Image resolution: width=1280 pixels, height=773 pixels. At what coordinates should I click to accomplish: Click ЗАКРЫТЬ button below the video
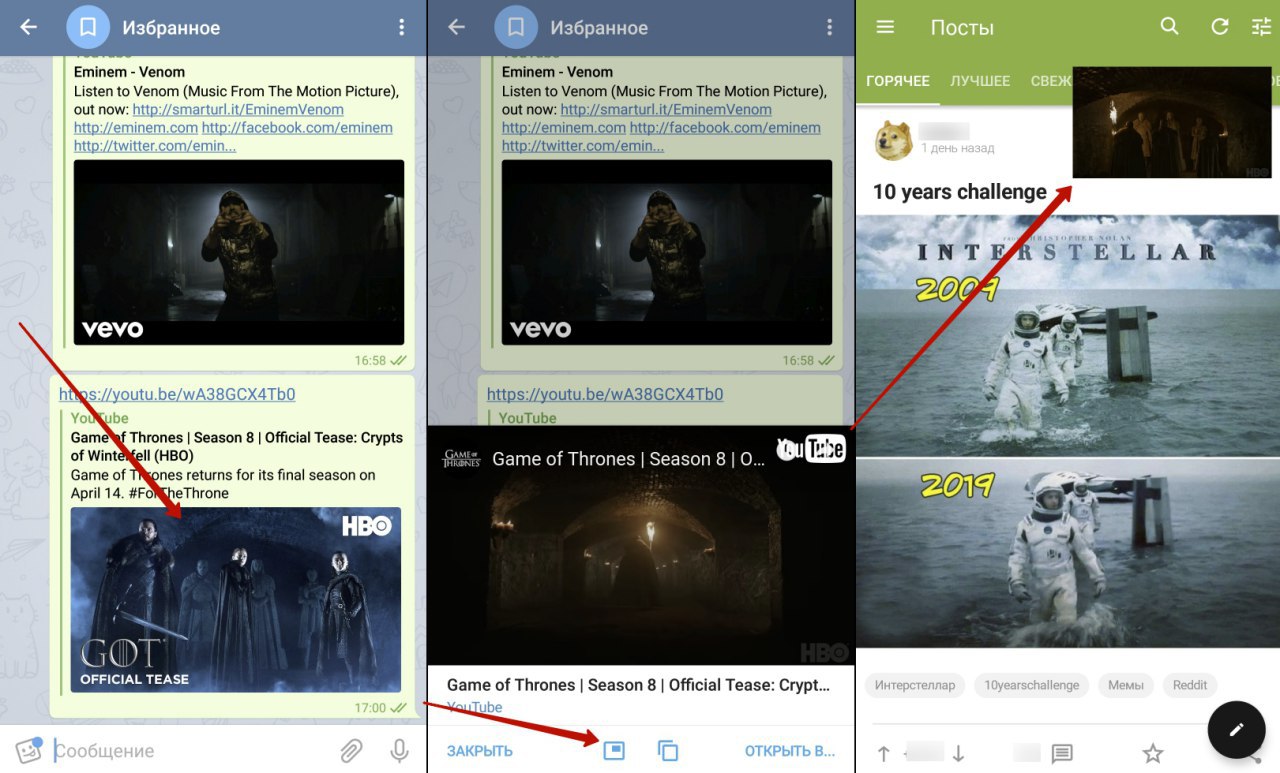tap(480, 751)
